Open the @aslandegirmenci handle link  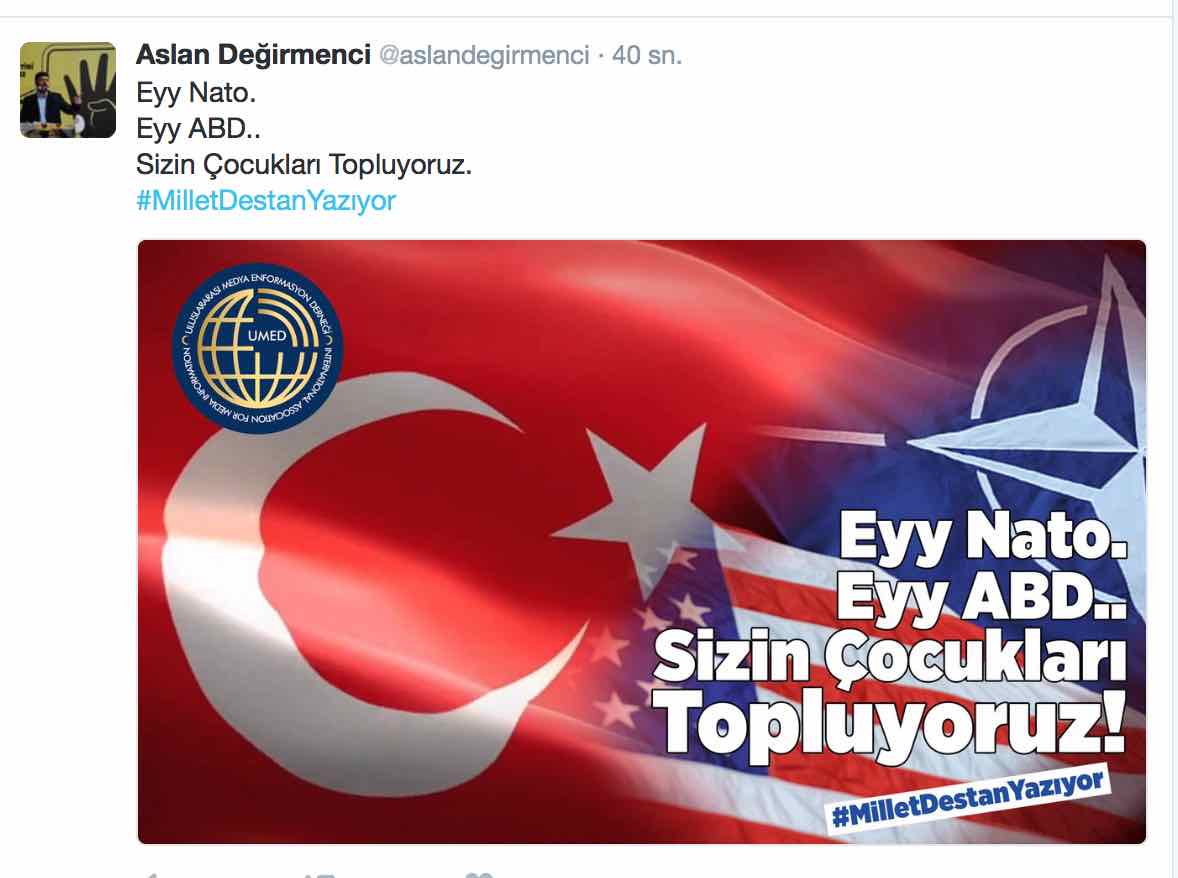484,56
